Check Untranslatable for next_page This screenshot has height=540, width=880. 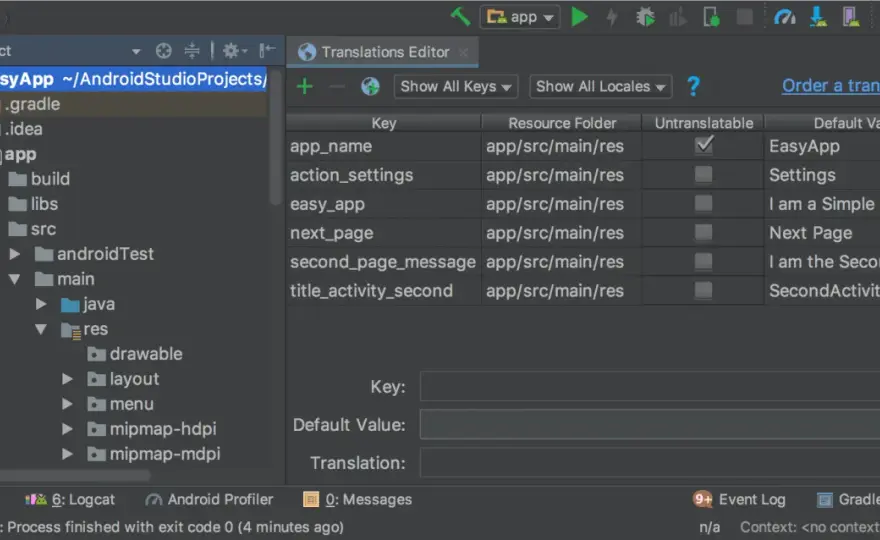click(x=703, y=232)
